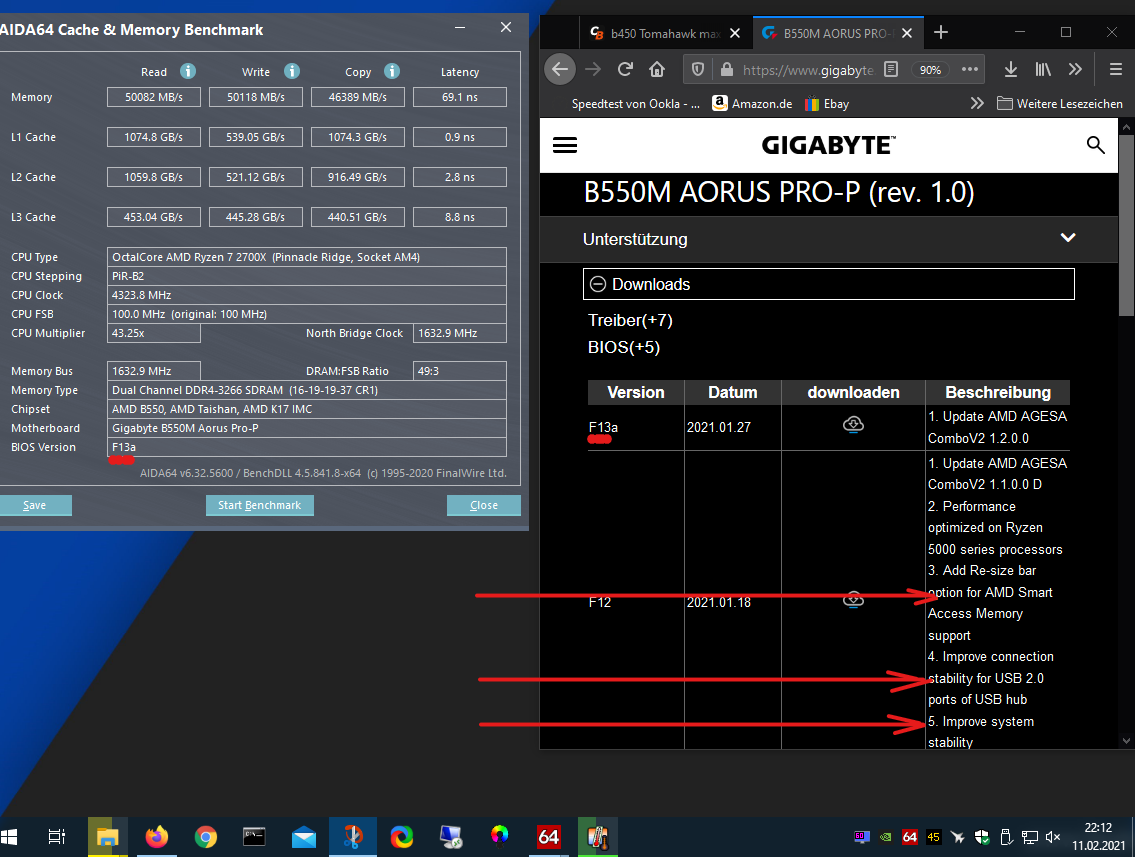Open the Amazon.de bookmark

(x=752, y=104)
